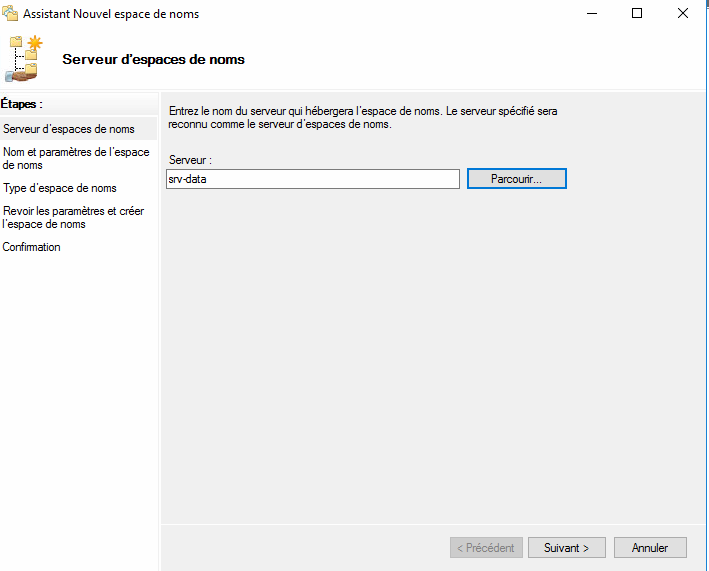Click the heading Serveur d'espaces de noms

click(x=153, y=59)
